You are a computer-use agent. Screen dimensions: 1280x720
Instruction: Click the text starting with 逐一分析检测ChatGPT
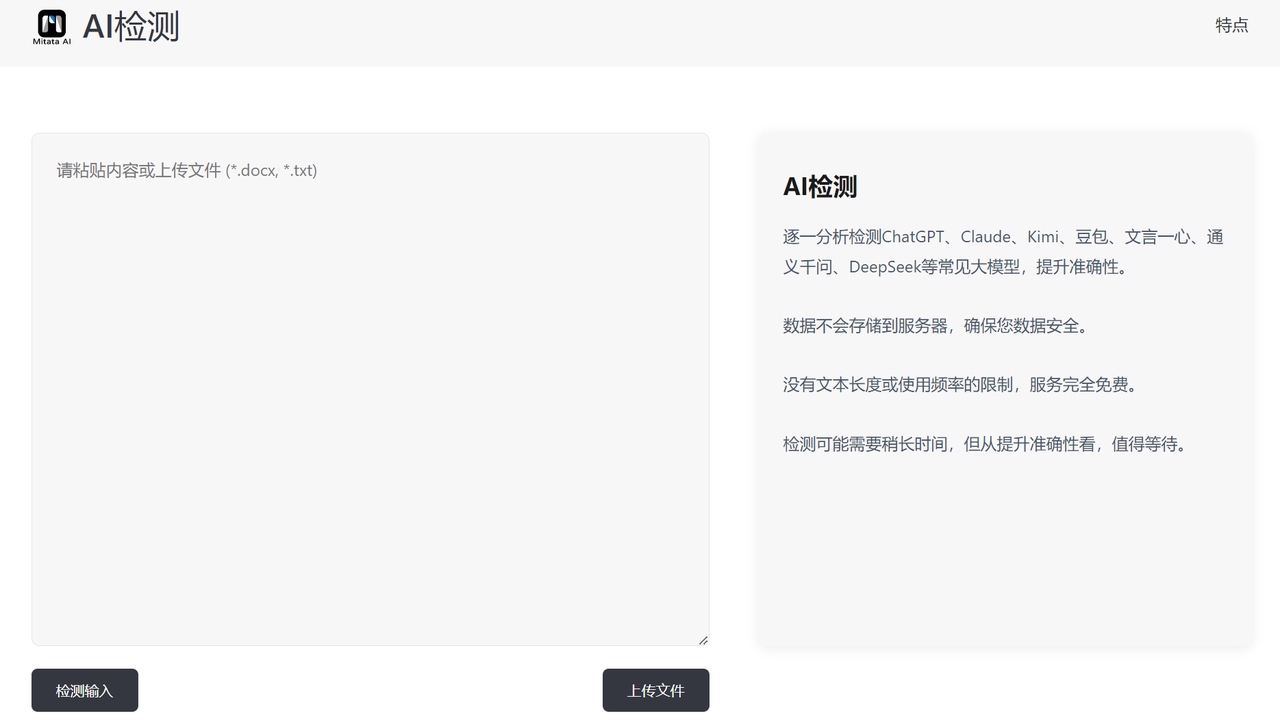1003,252
